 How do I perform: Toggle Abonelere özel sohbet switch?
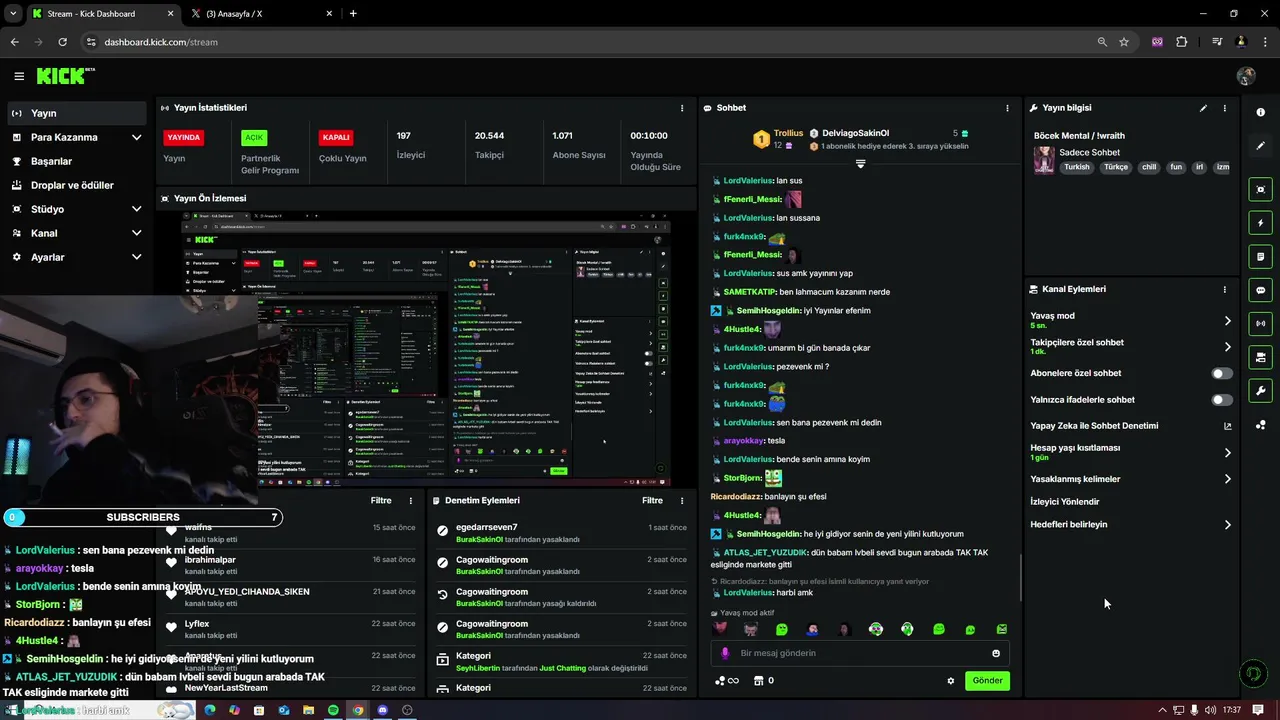[1221, 373]
